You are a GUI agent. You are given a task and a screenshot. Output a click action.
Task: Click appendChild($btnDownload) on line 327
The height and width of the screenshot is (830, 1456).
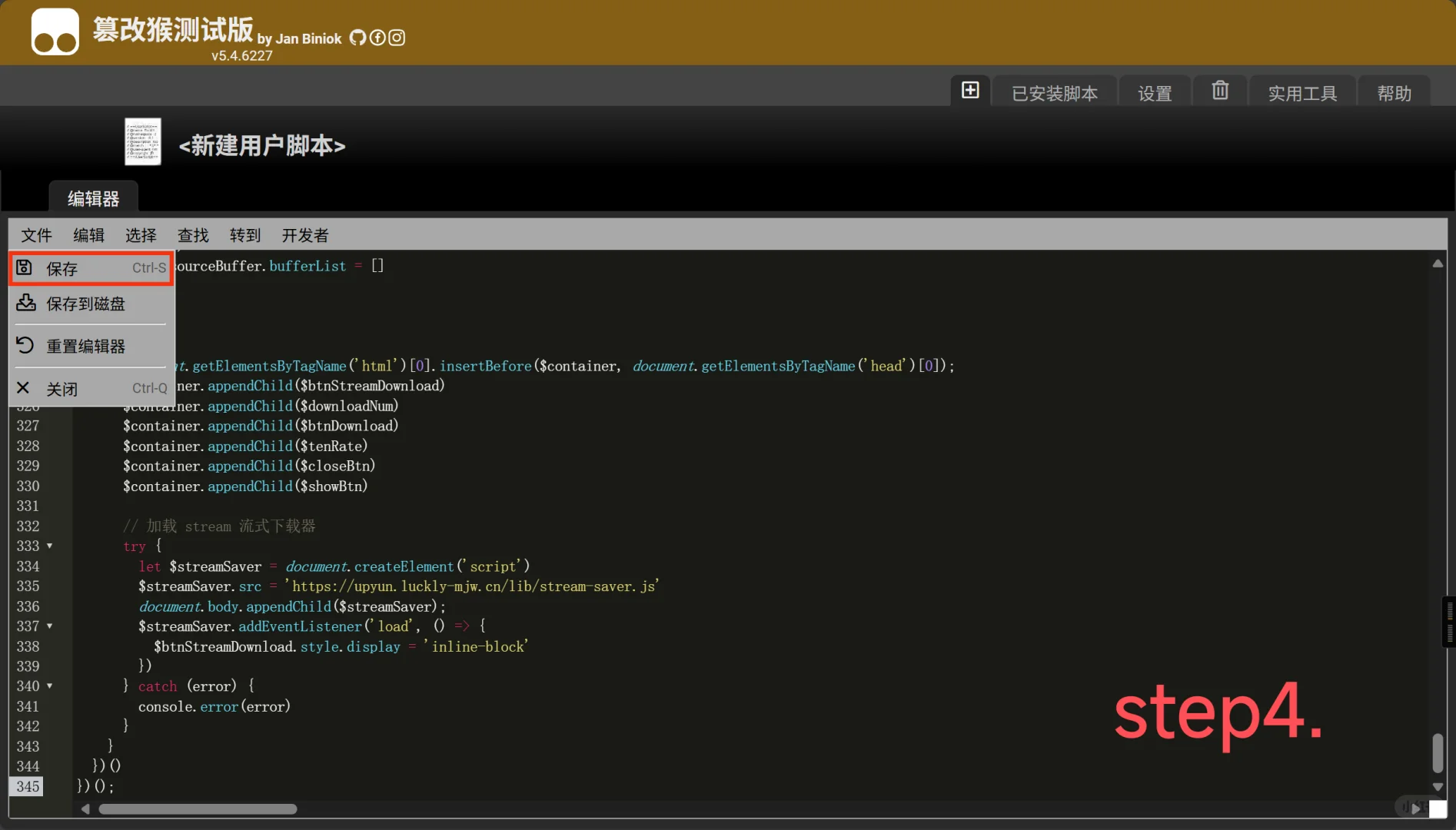point(303,426)
